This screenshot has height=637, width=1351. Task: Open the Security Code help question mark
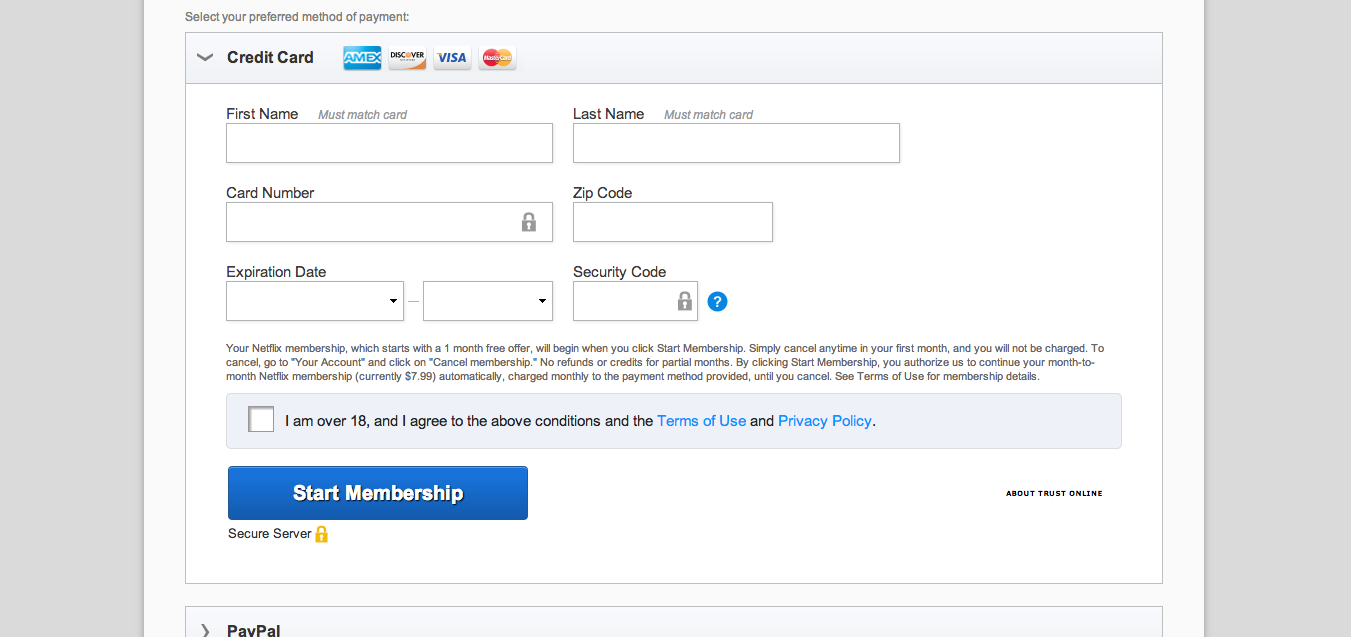coord(717,301)
